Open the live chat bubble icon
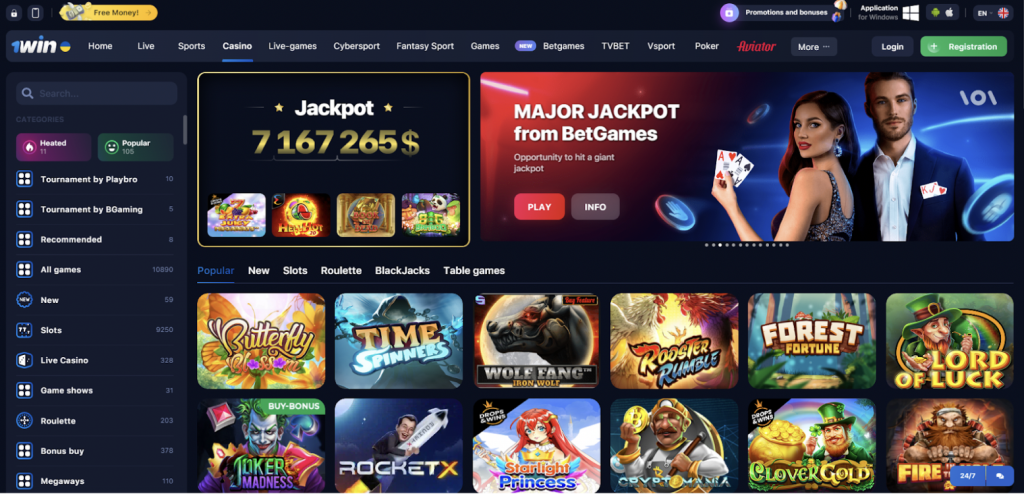1024x494 pixels. 1000,476
